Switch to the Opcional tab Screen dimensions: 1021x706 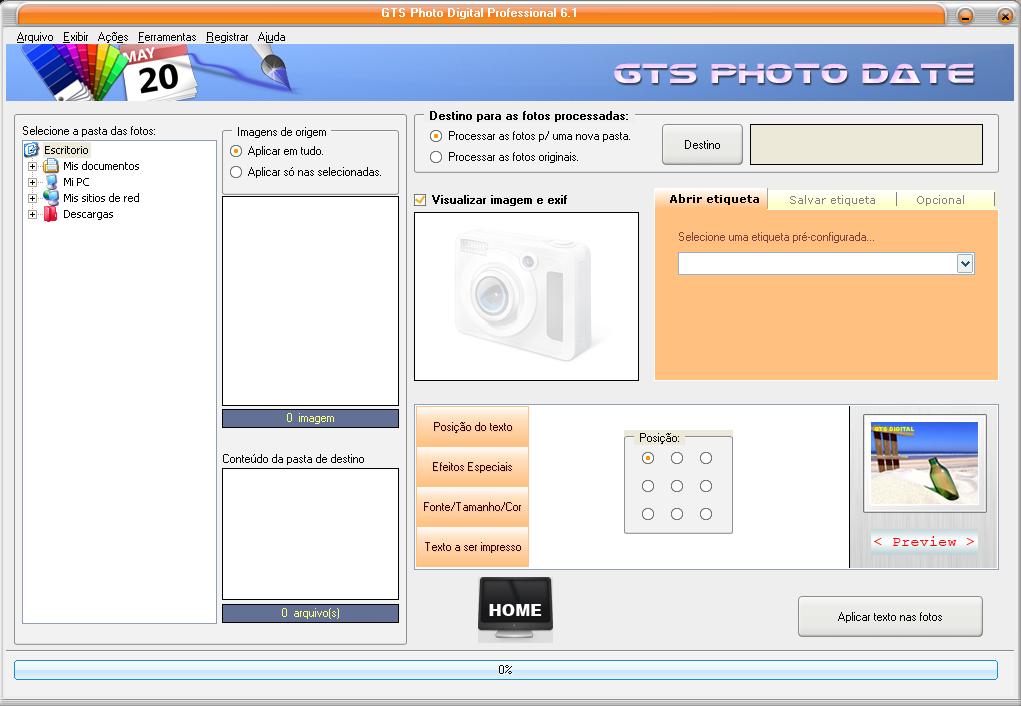940,200
